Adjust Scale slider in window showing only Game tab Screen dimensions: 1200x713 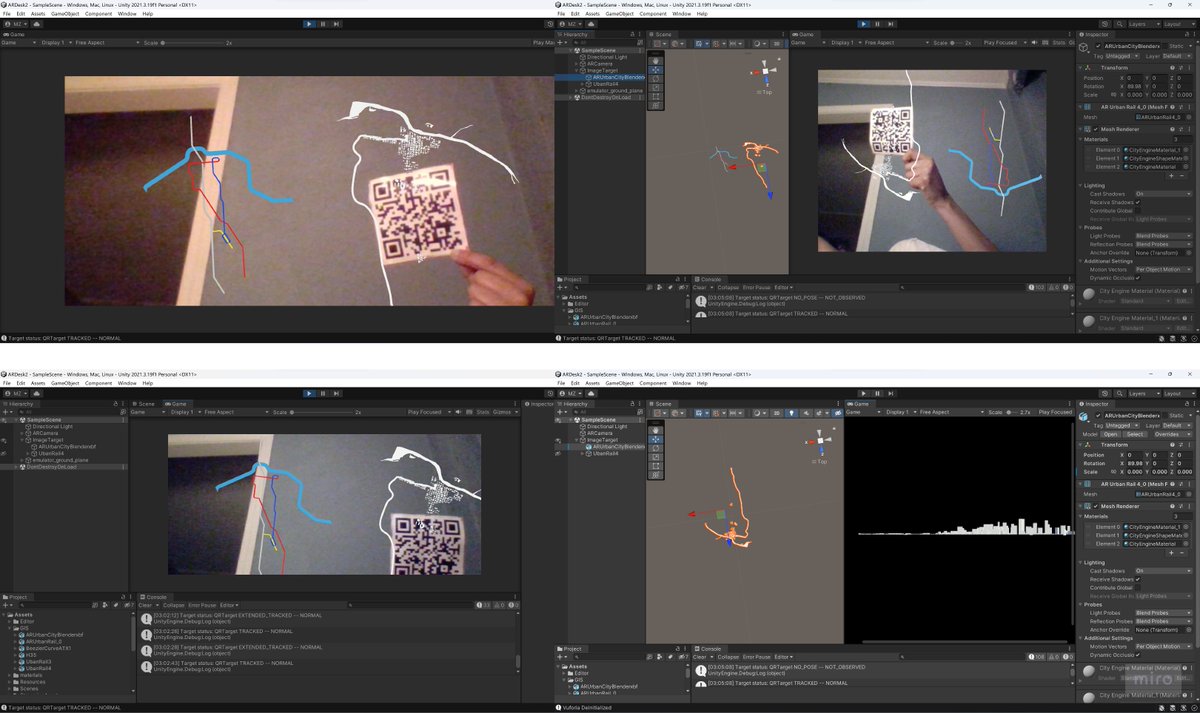[192, 42]
